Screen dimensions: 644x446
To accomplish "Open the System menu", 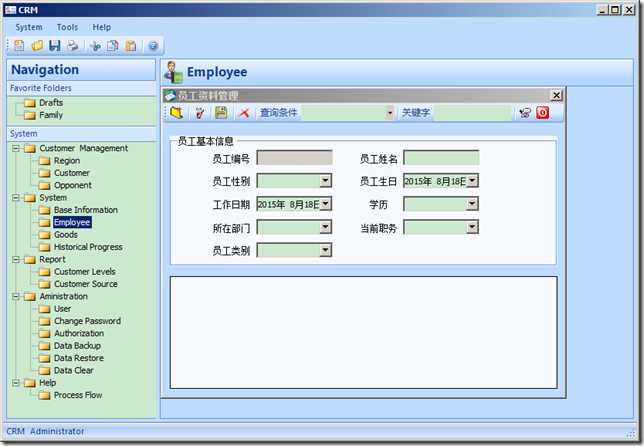I will 29,27.
